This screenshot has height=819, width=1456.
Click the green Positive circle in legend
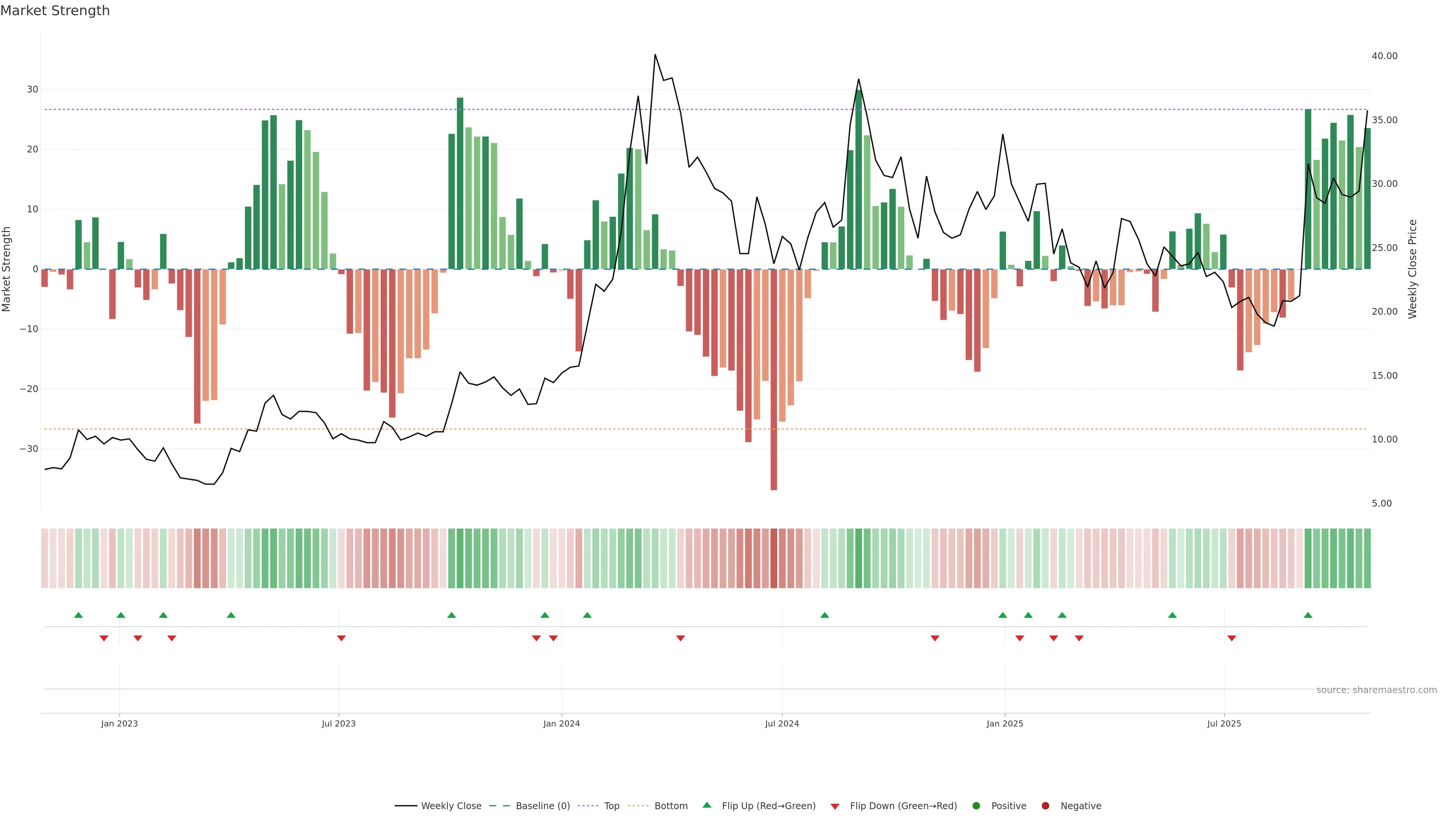(x=976, y=806)
